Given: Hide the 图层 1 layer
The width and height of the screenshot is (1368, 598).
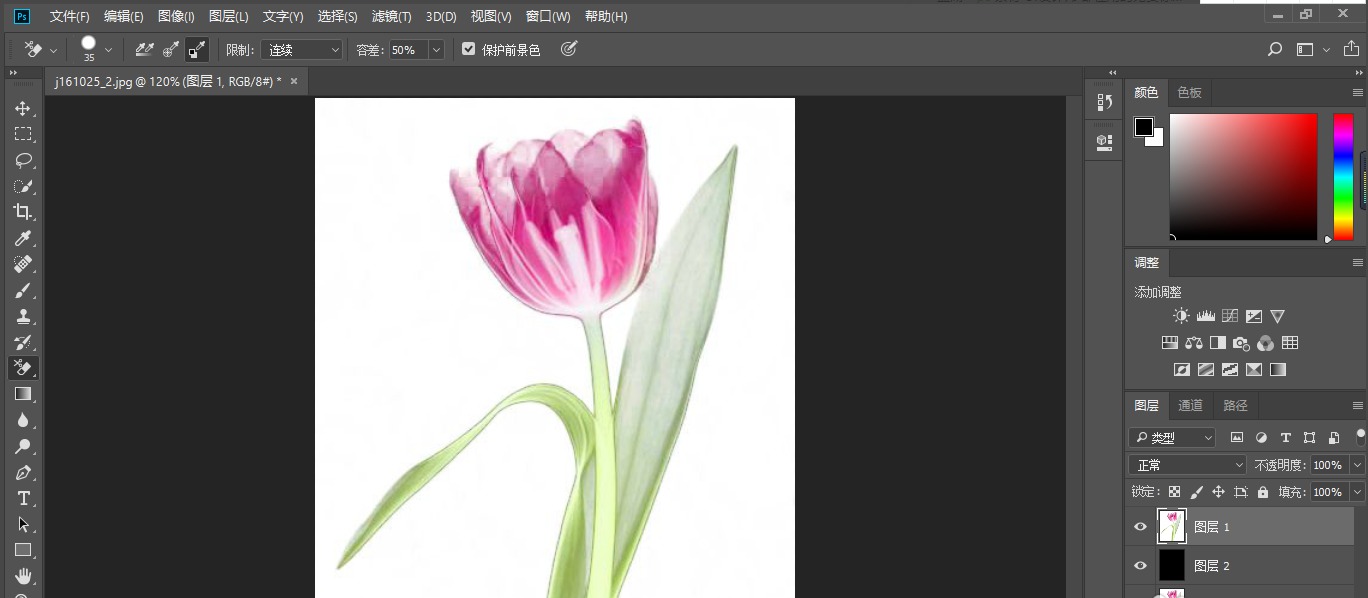Looking at the screenshot, I should (1140, 526).
